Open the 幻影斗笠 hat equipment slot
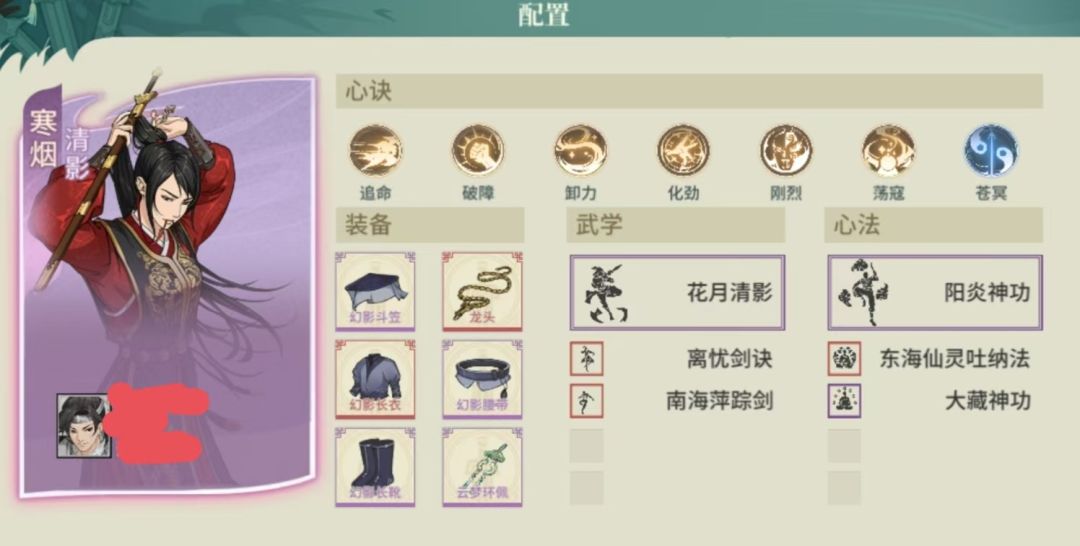 (375, 291)
